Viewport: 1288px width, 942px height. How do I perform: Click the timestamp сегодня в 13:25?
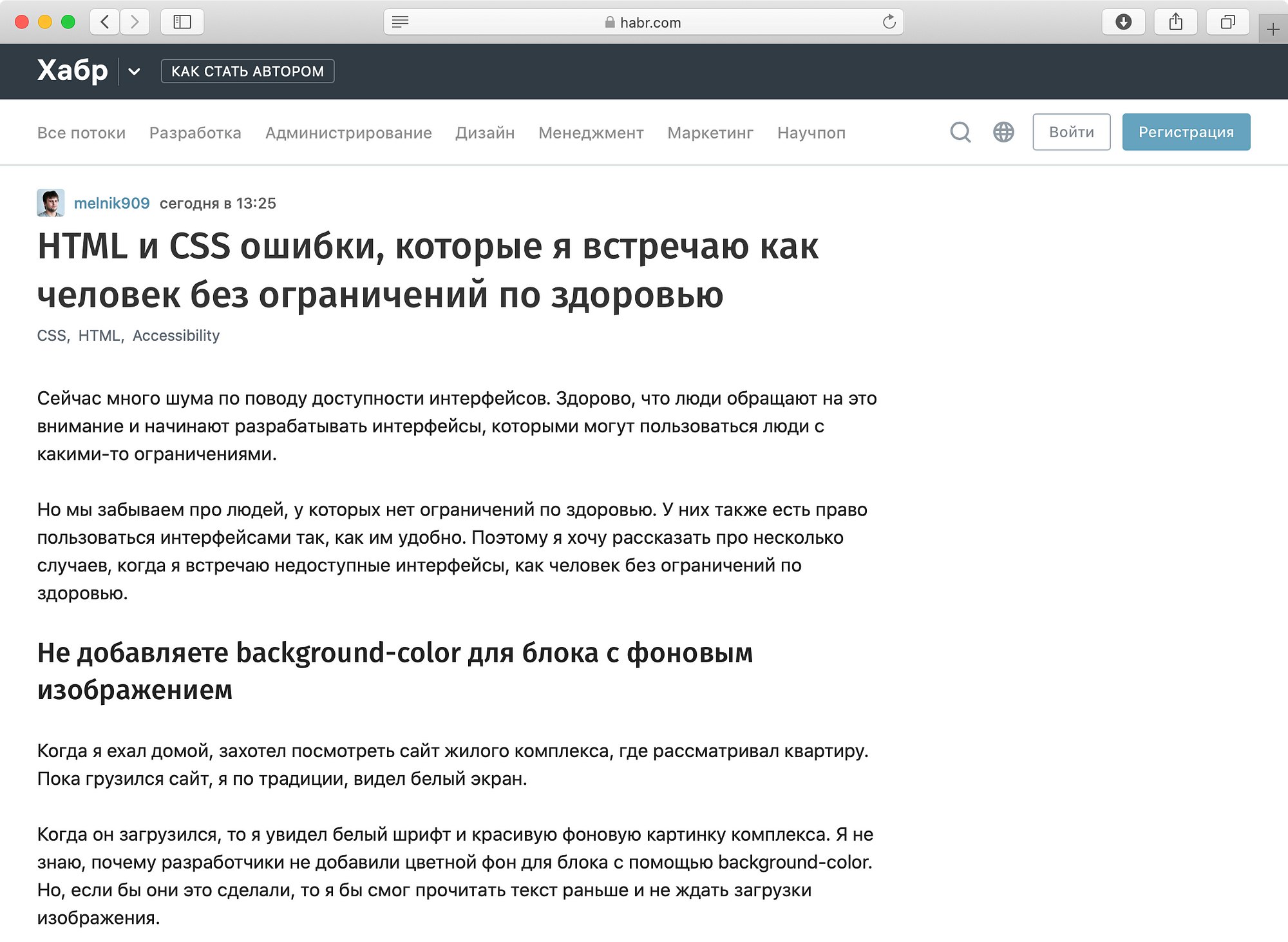click(218, 204)
